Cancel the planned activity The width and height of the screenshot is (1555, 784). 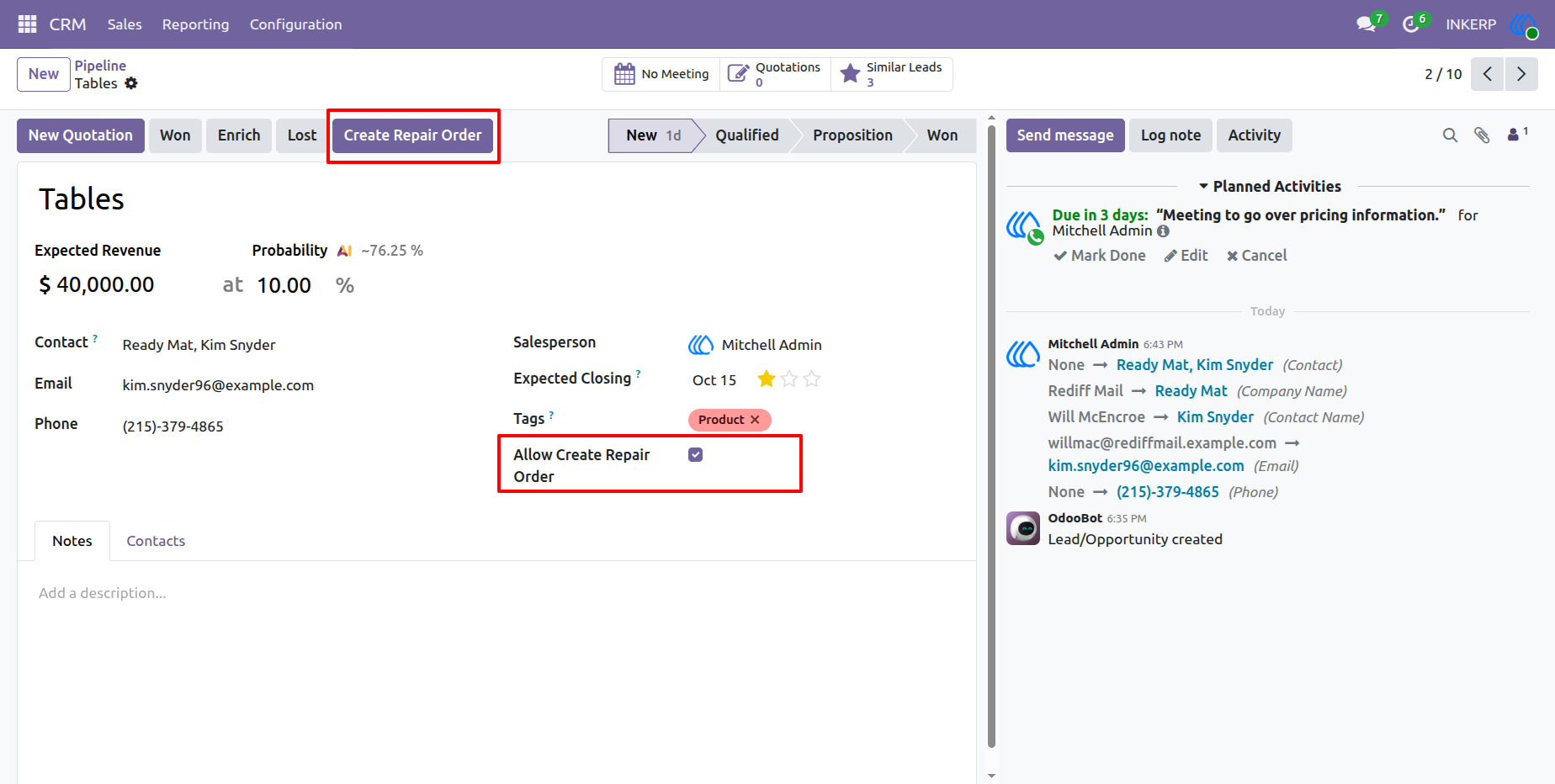1256,256
